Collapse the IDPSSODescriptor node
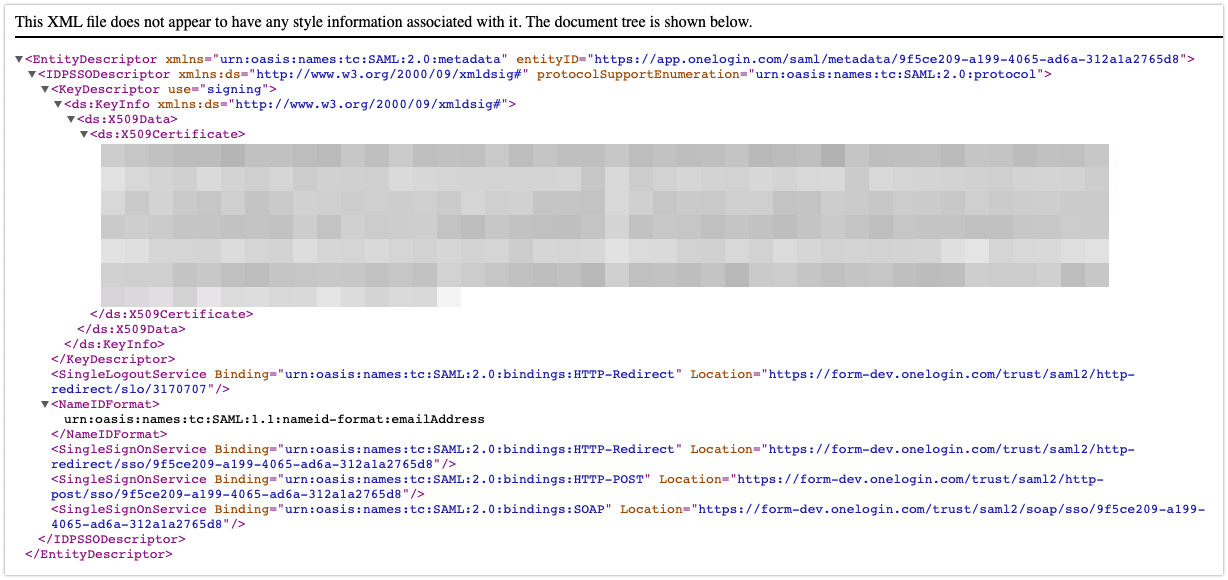This screenshot has height=580, width=1228. pos(32,75)
